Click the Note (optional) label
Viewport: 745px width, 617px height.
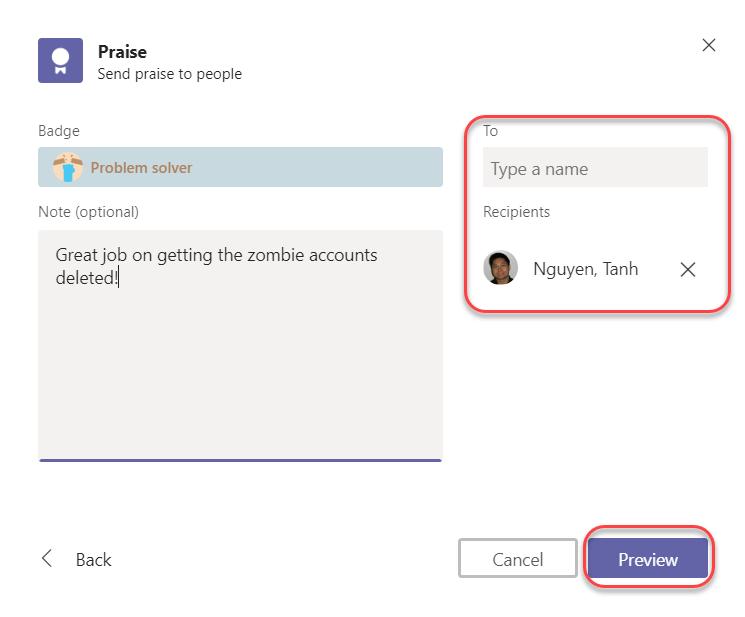pos(88,212)
